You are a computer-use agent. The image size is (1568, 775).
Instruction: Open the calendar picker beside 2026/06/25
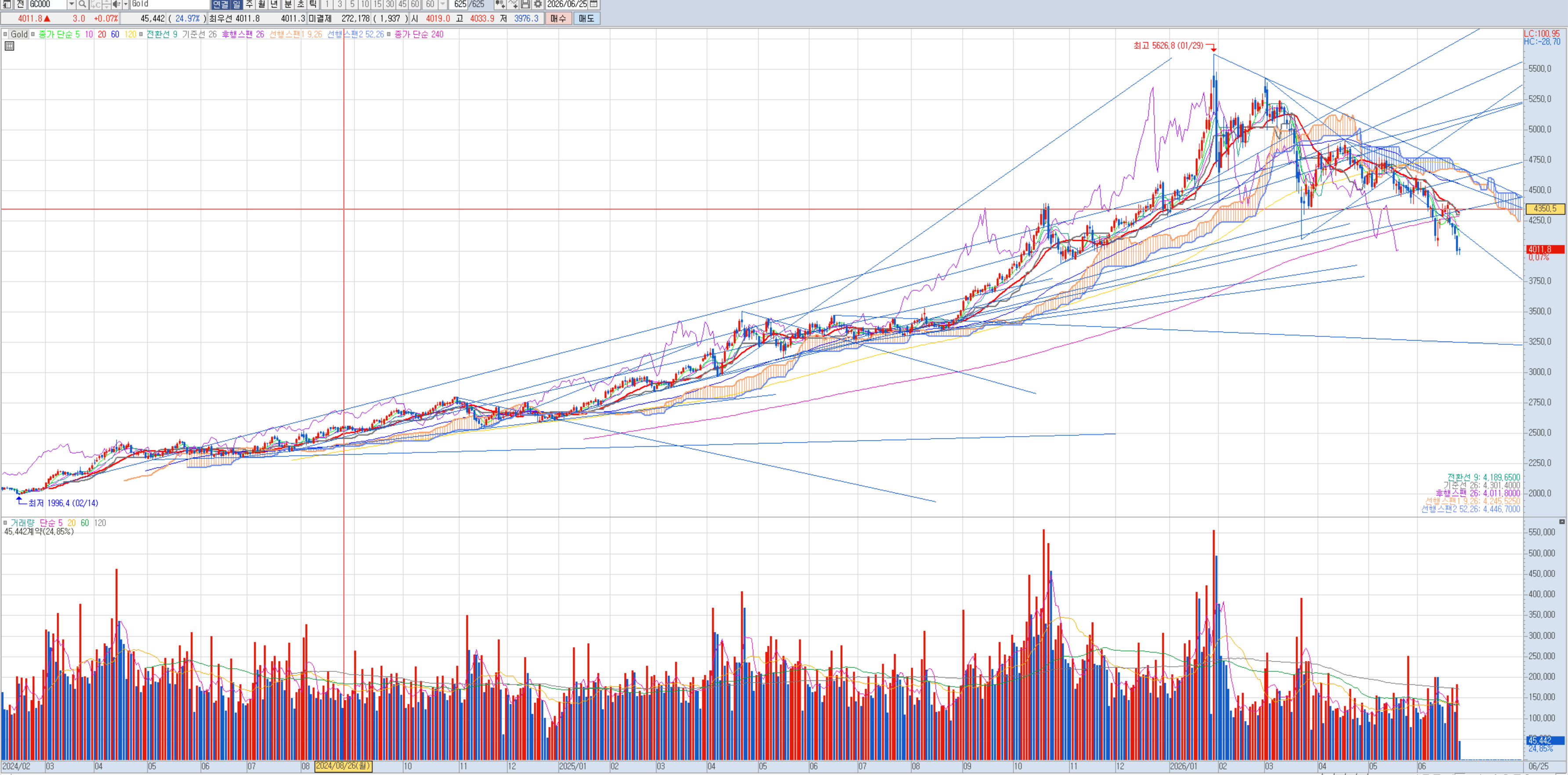(x=594, y=4)
